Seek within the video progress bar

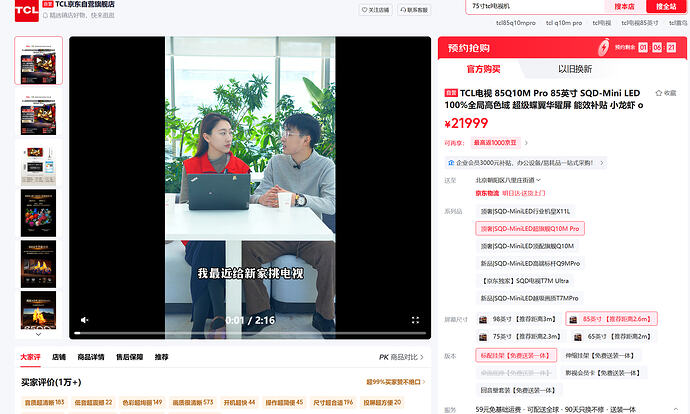(250, 333)
